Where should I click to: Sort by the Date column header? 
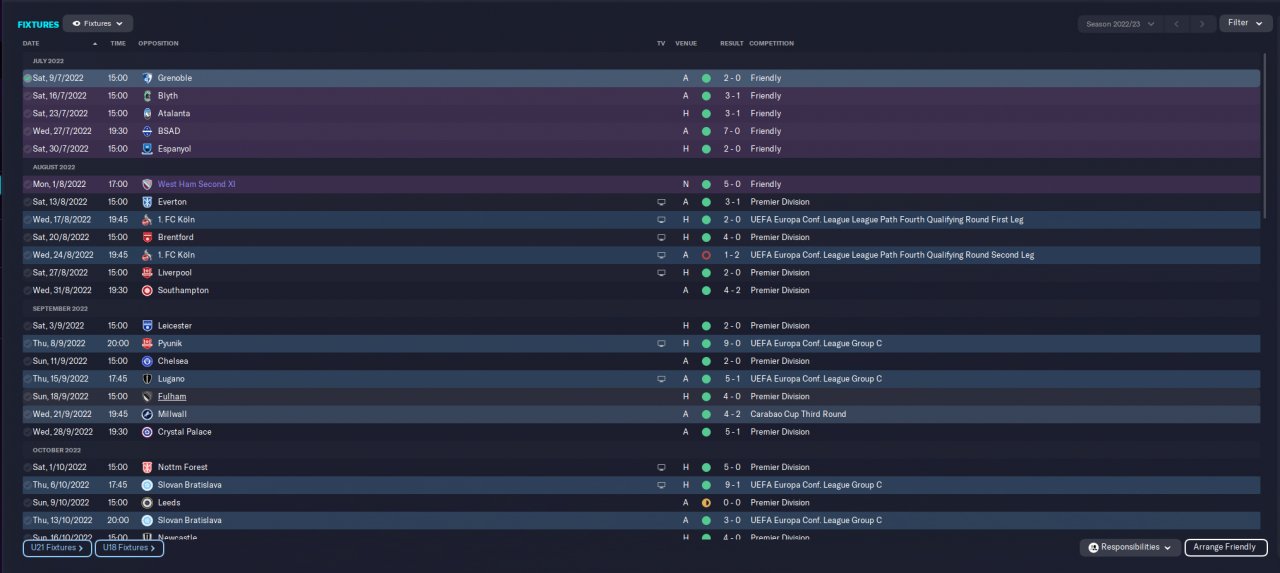pos(31,44)
